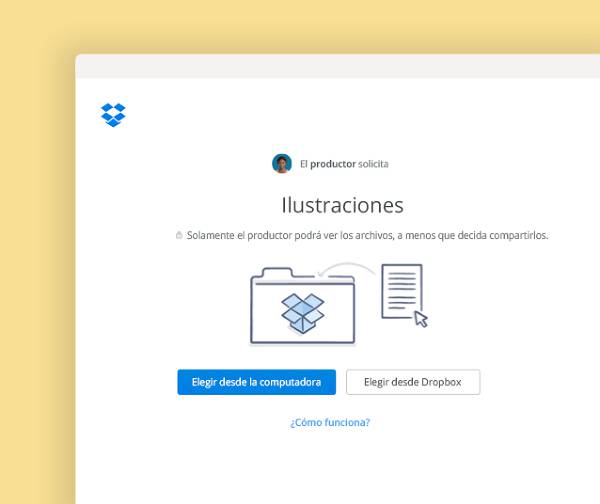The width and height of the screenshot is (600, 504).
Task: Select Elegir desde Dropbox button
Action: (413, 382)
